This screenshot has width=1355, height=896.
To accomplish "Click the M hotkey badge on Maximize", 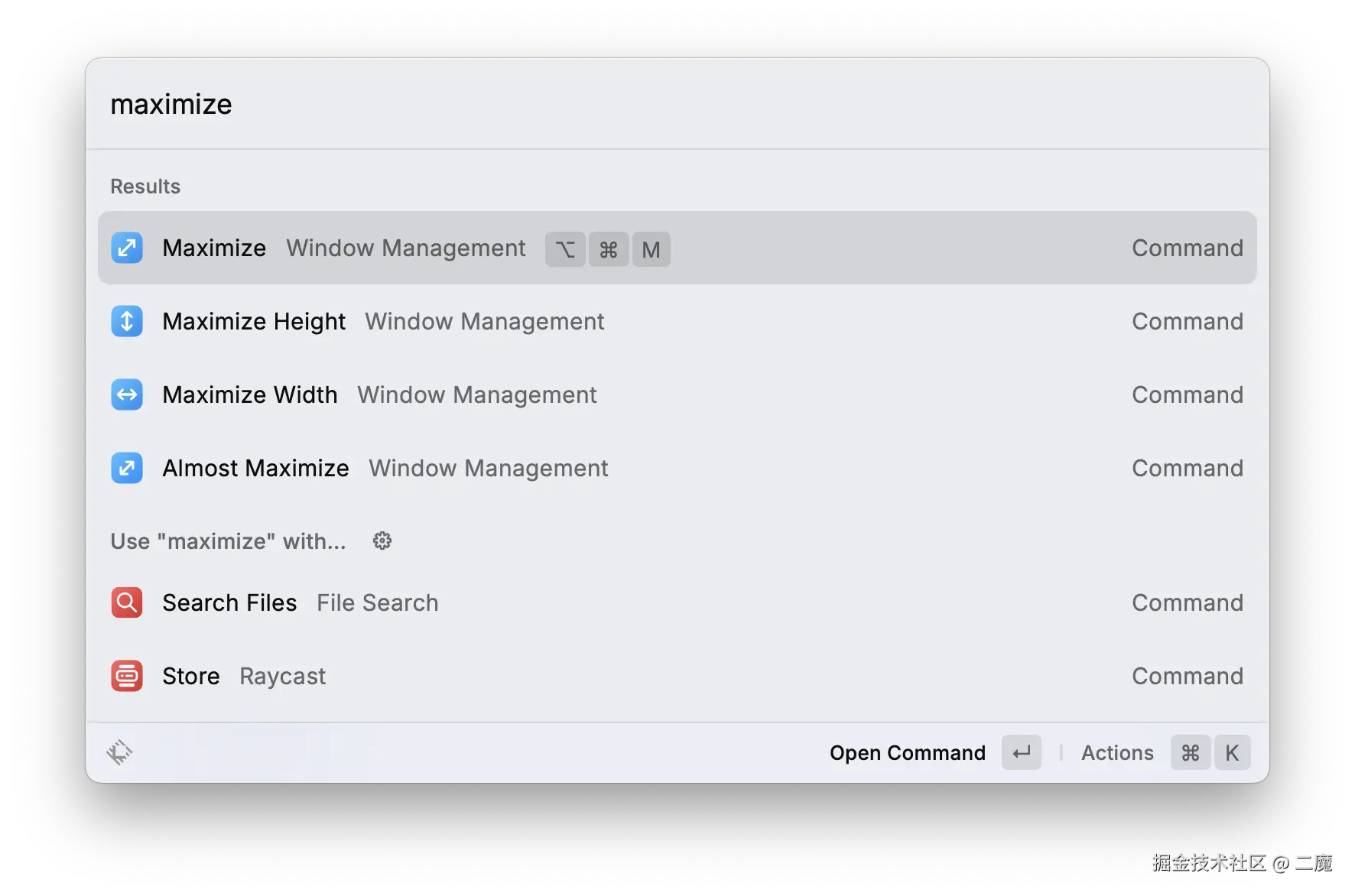I will click(x=651, y=249).
